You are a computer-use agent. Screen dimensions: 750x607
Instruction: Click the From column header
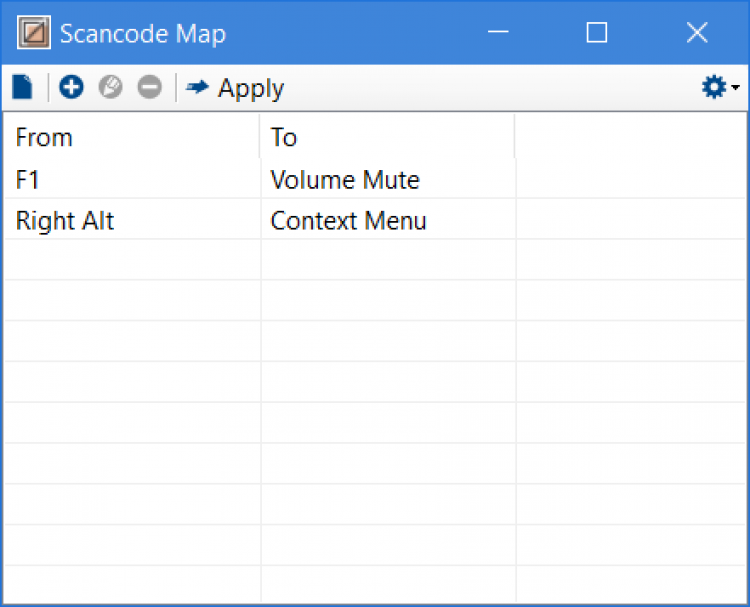pos(132,137)
